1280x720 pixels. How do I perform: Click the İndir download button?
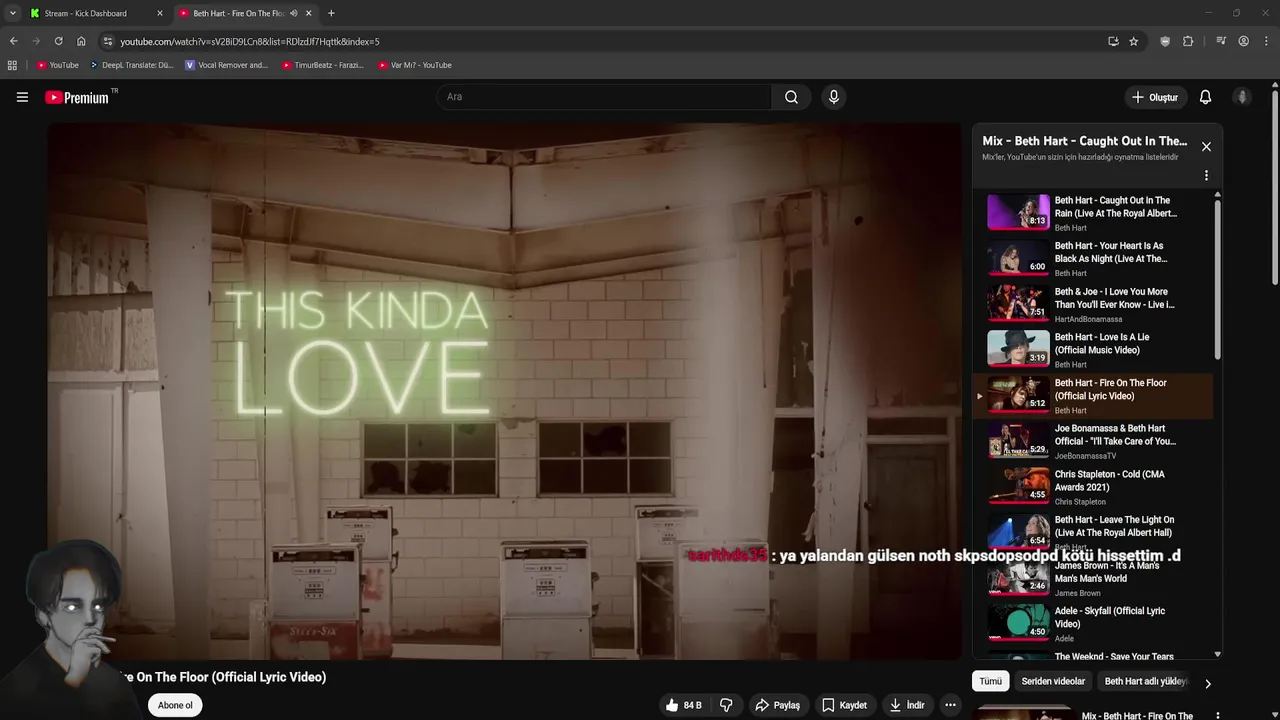(907, 705)
